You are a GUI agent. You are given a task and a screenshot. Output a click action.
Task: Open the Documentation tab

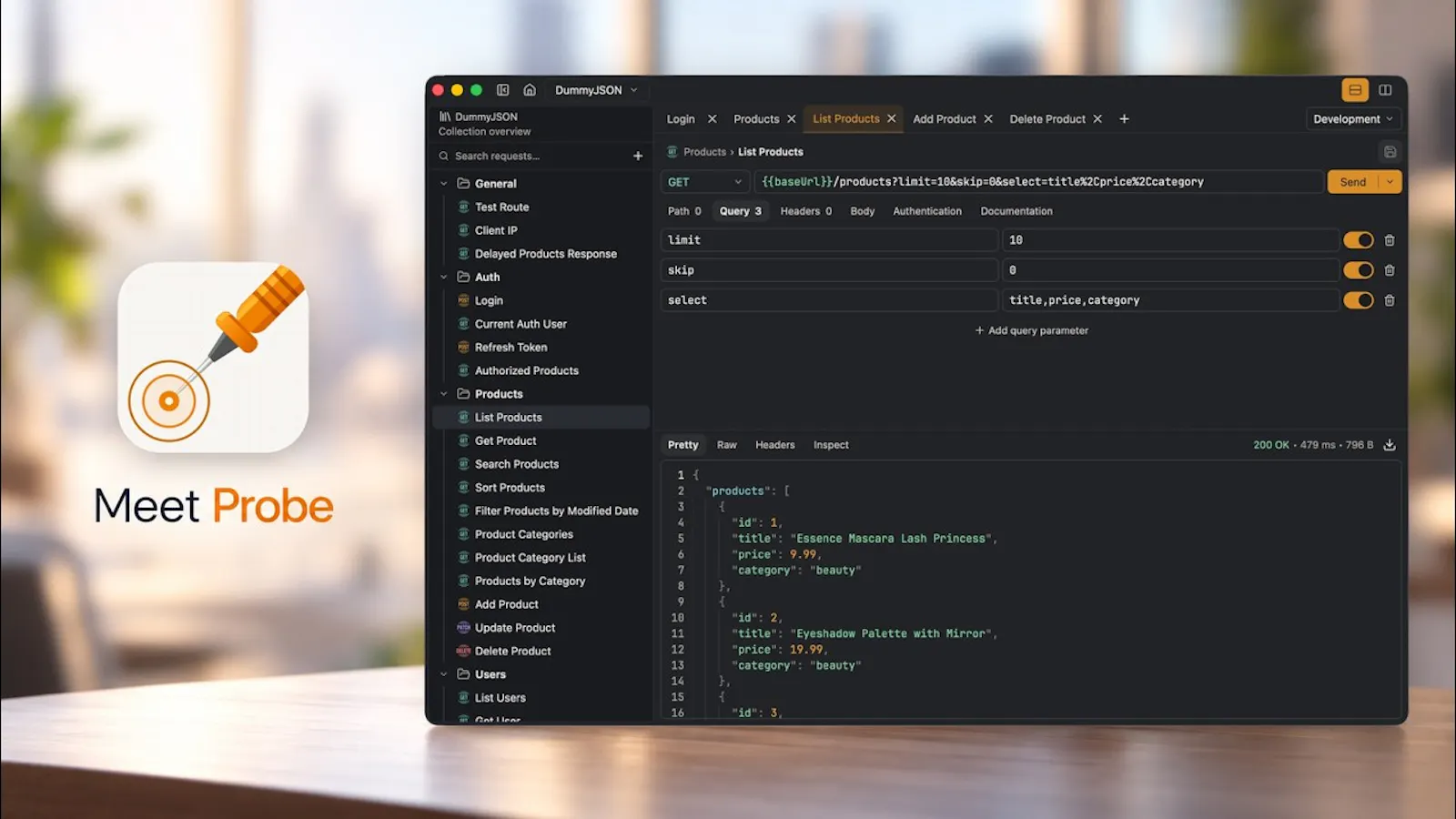(1016, 211)
